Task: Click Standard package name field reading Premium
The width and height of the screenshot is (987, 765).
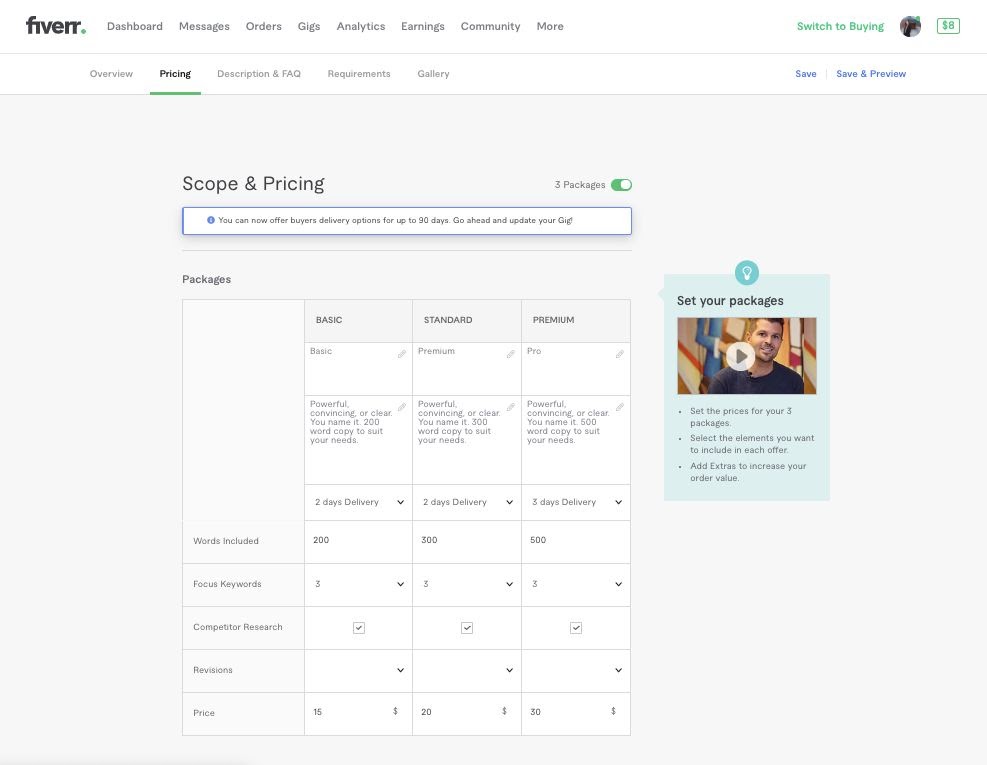Action: (467, 369)
